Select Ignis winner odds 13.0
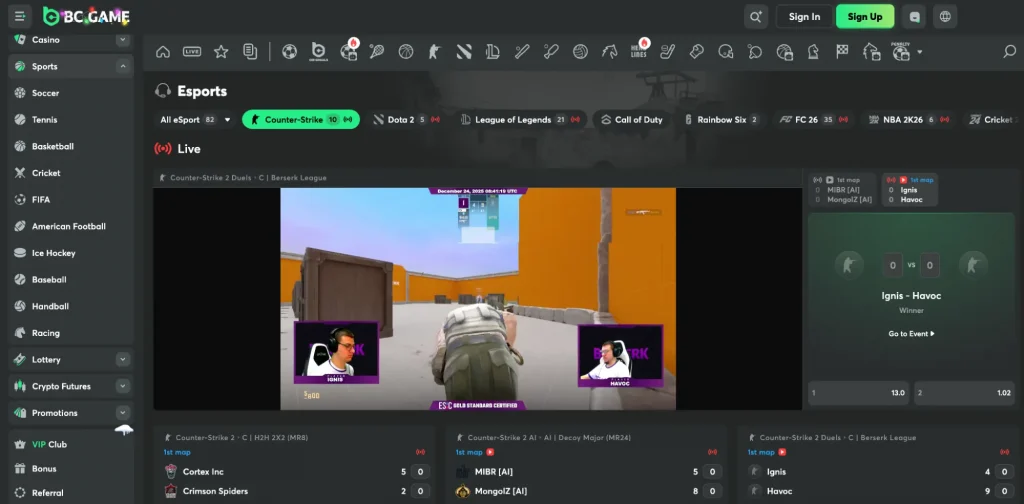Screen dimensions: 1024x504 pos(858,393)
